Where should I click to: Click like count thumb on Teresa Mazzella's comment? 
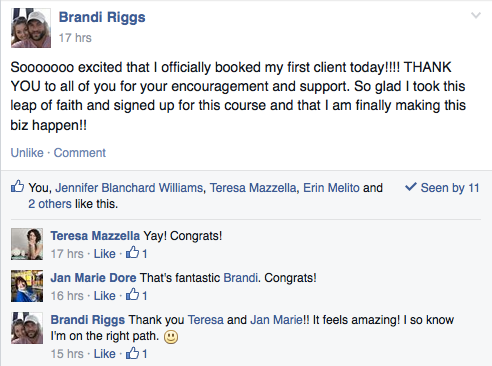[x=132, y=253]
